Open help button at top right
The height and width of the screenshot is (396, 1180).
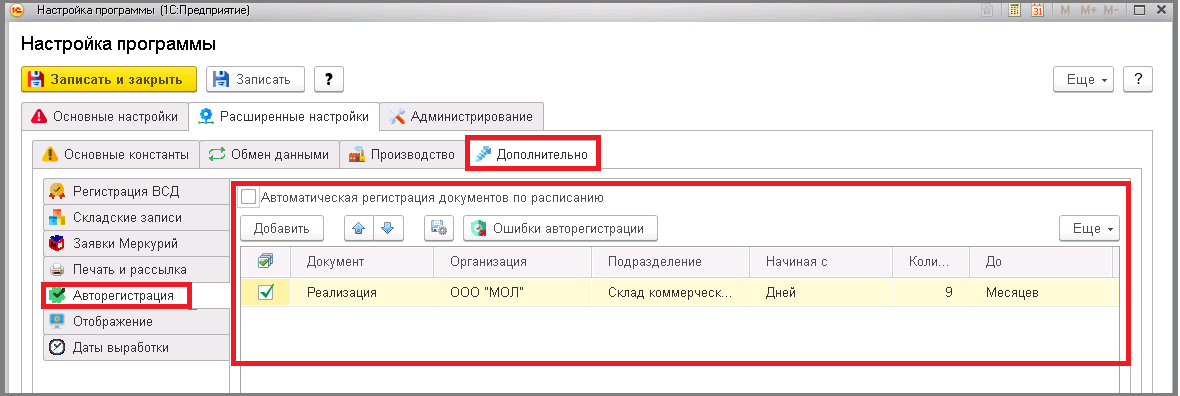click(x=1138, y=79)
